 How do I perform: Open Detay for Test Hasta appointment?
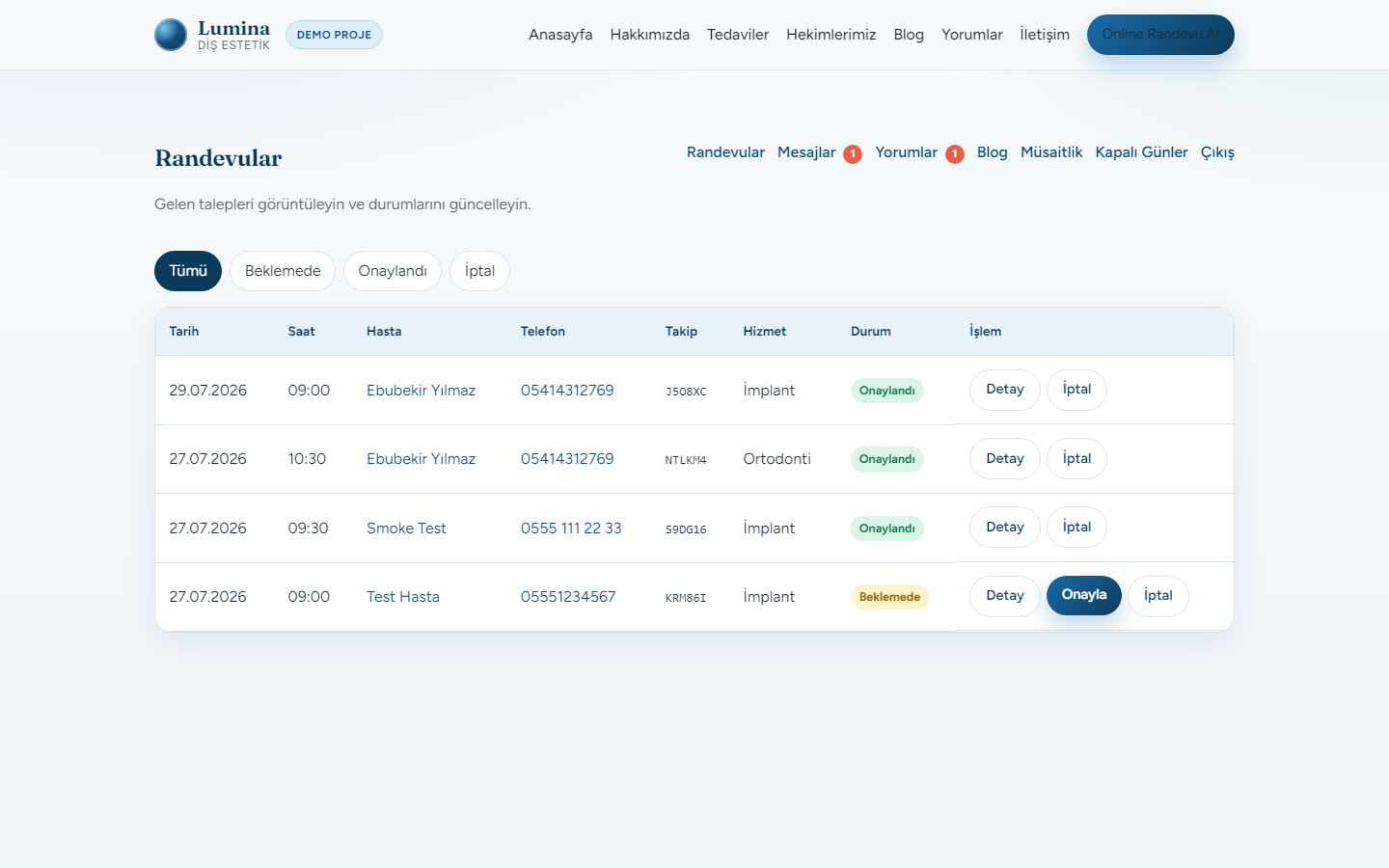tap(1005, 596)
